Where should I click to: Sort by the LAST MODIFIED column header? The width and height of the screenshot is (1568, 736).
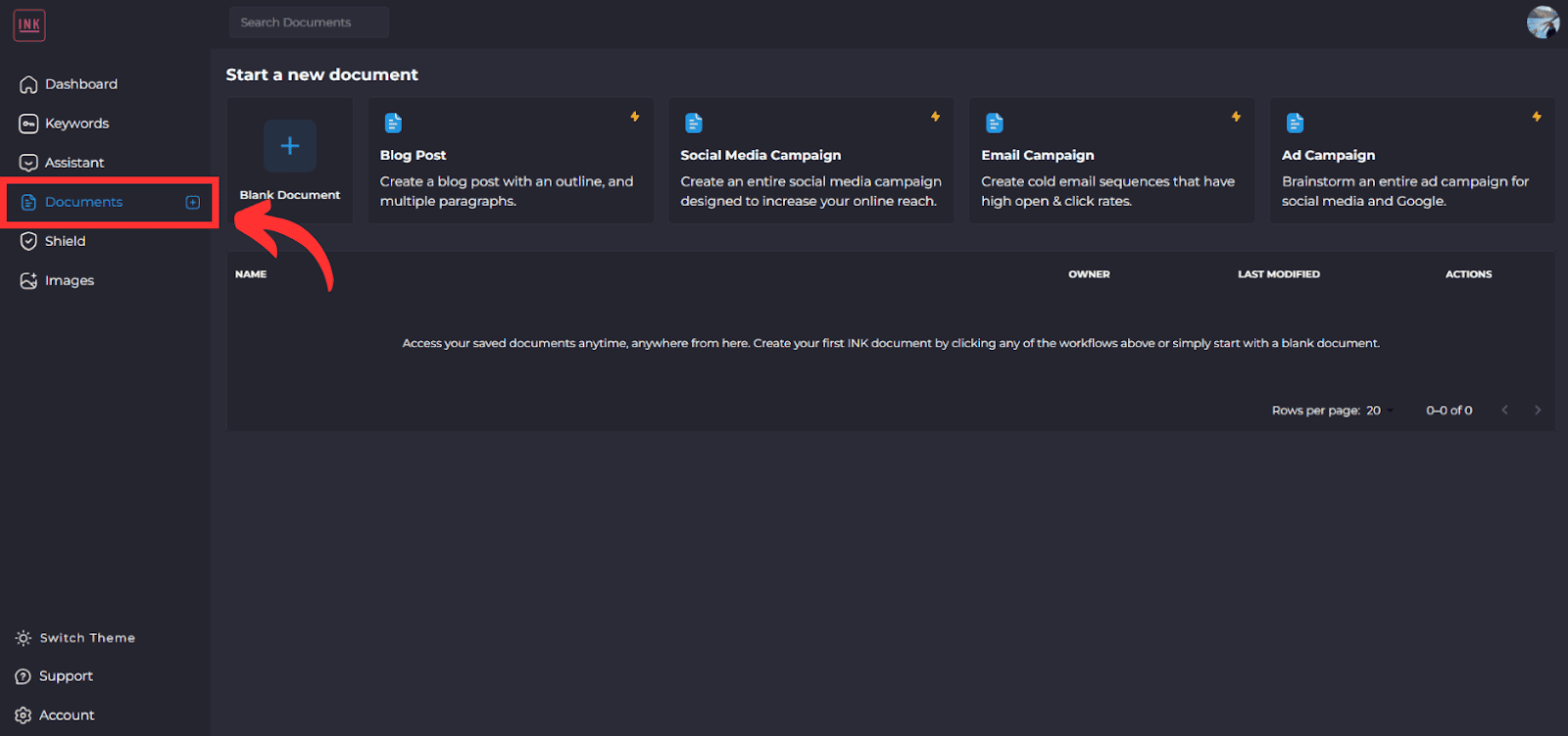pos(1279,274)
